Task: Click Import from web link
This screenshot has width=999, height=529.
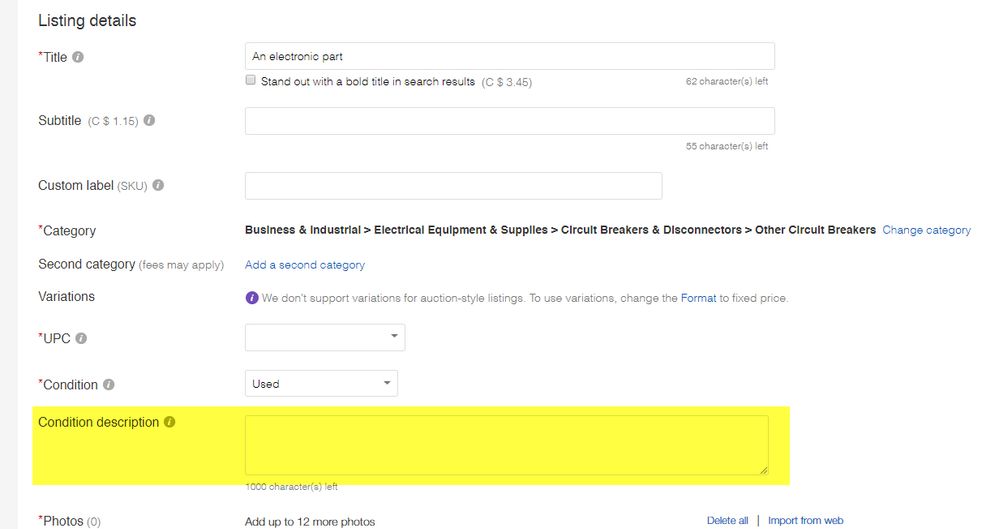Action: (805, 521)
